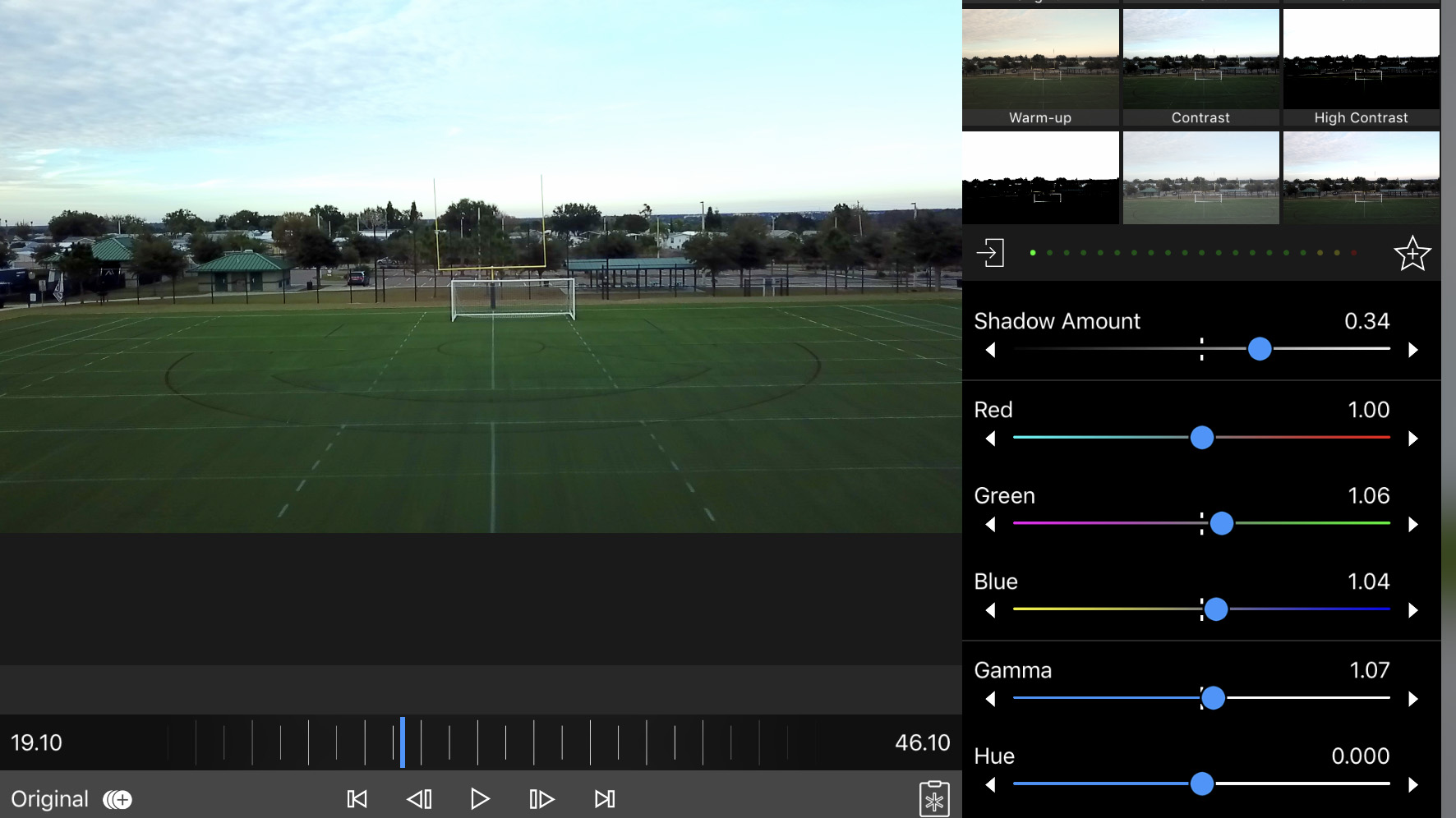1456x818 pixels.
Task: Step back one frame
Action: [x=419, y=799]
